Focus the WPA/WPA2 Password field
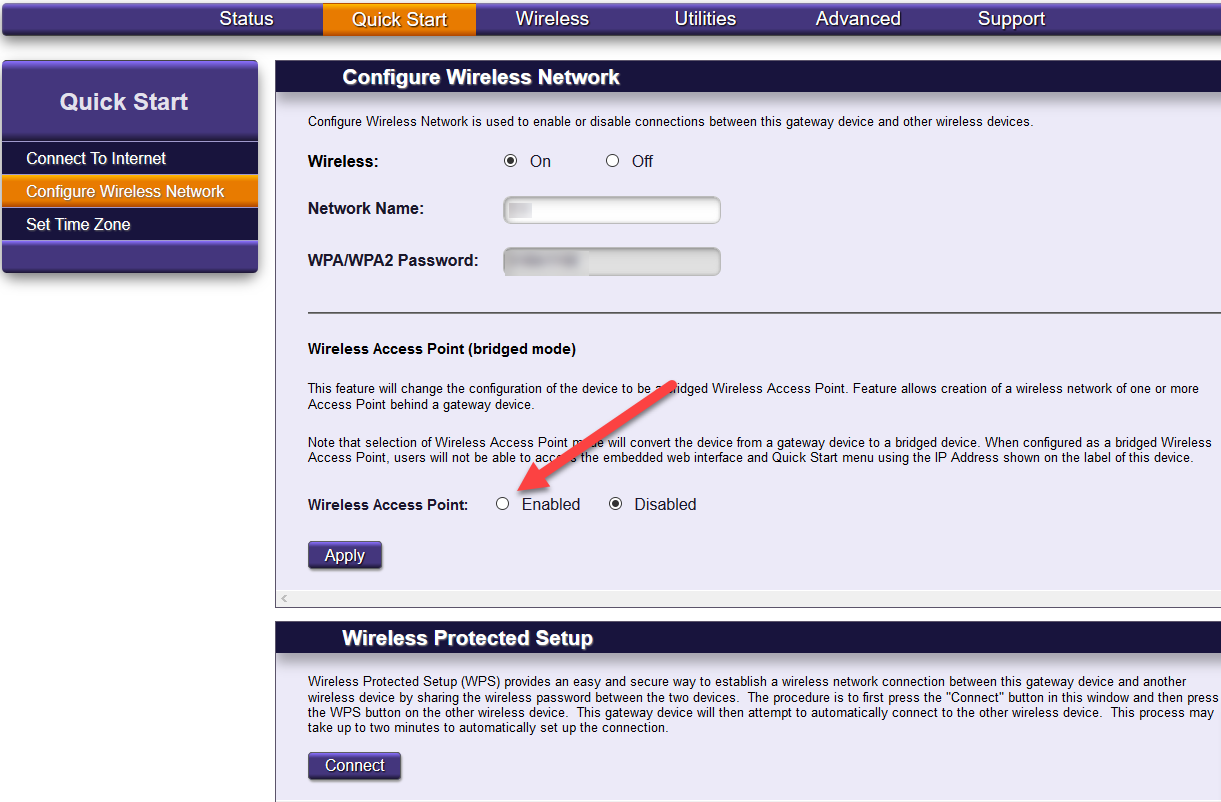 (612, 261)
